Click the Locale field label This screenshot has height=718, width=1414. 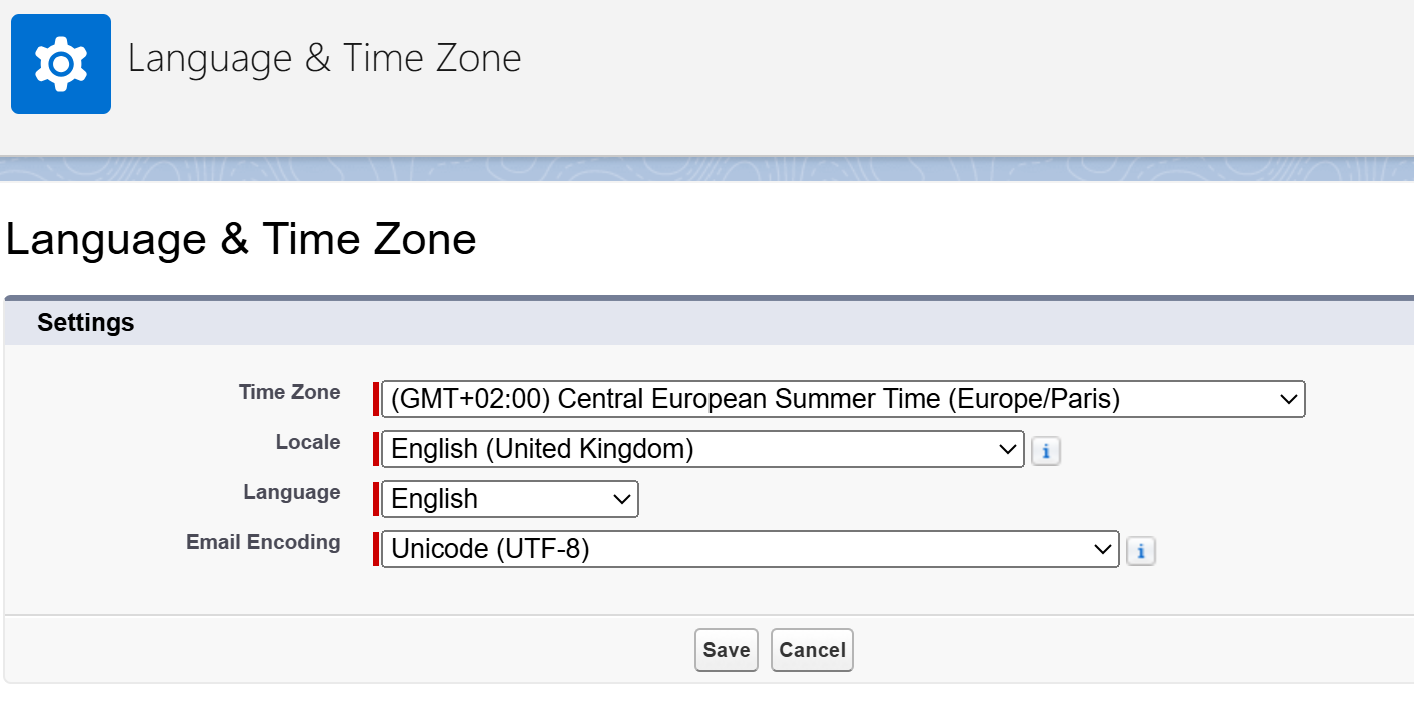tap(308, 442)
